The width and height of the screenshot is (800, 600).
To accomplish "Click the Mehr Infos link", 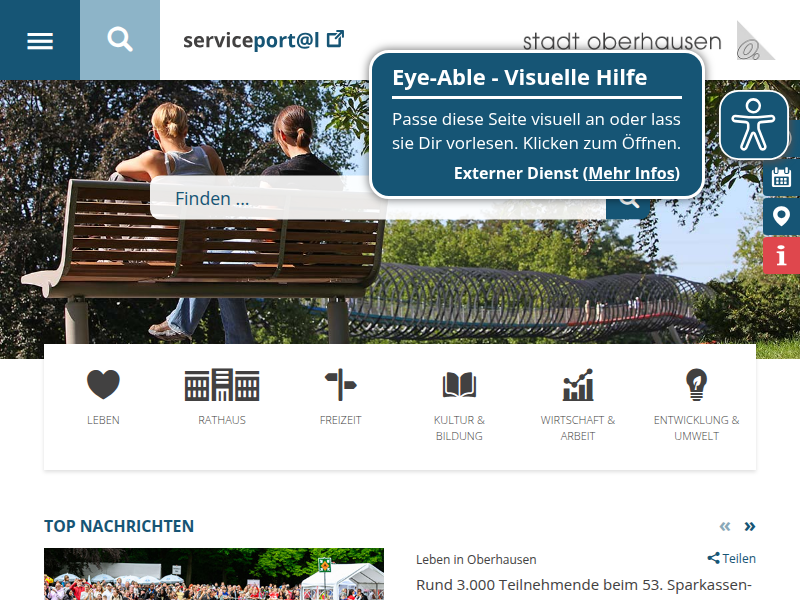I will tap(632, 173).
